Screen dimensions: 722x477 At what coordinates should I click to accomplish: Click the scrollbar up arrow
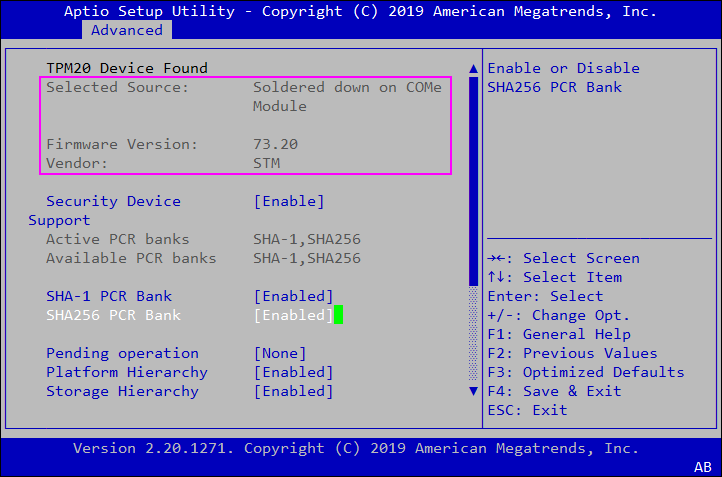pyautogui.click(x=474, y=69)
